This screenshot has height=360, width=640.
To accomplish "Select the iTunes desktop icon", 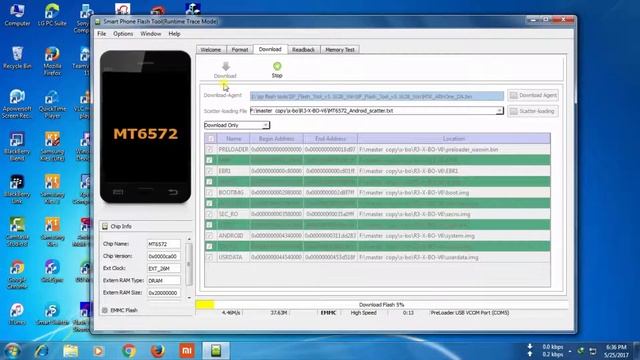I will [17, 314].
